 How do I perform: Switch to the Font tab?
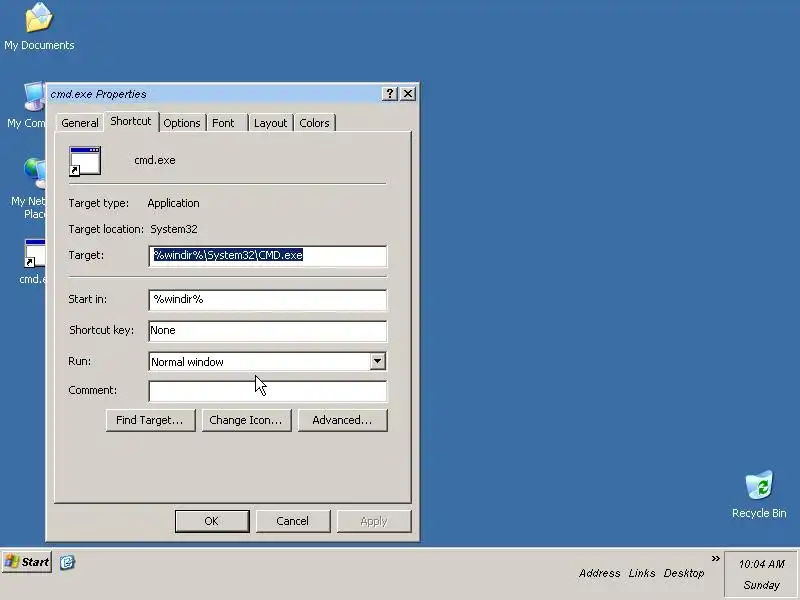[x=227, y=123]
